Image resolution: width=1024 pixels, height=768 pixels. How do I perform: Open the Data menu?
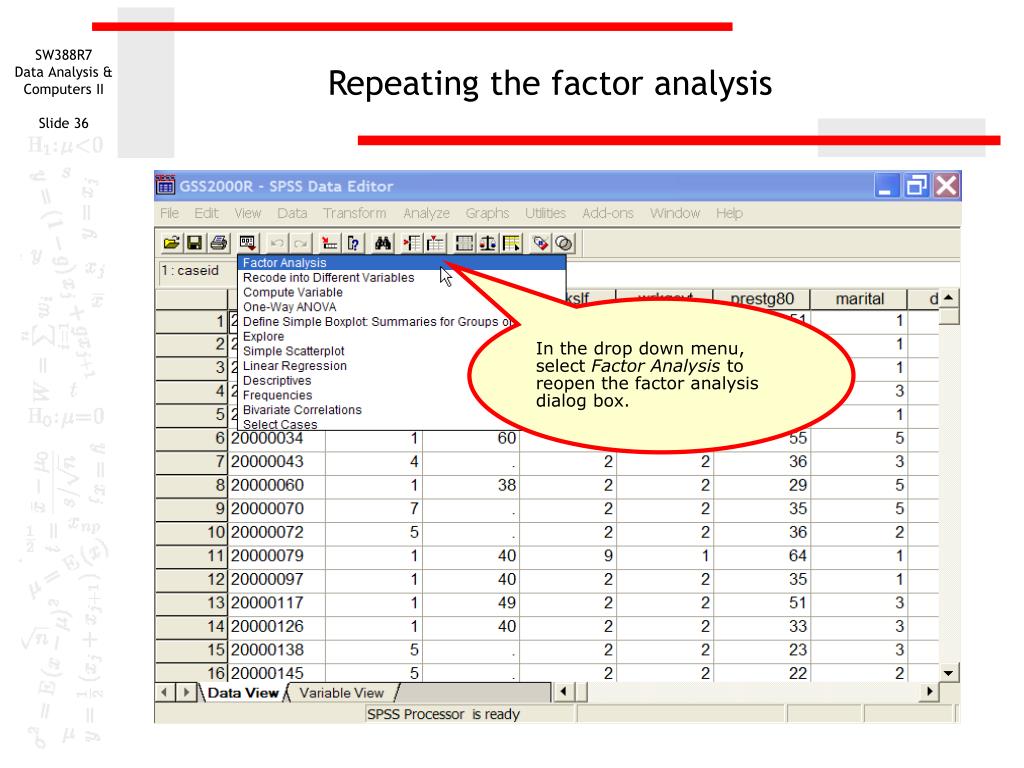(x=292, y=213)
